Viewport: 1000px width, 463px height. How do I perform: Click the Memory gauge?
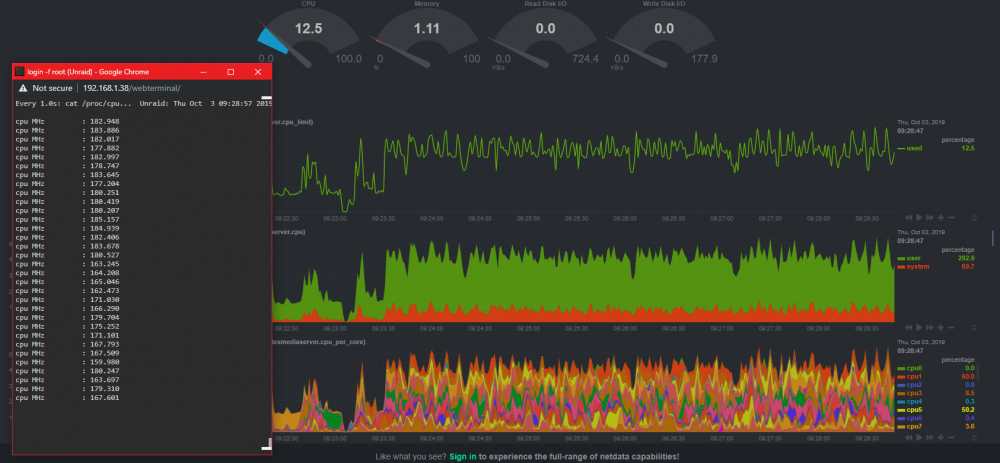point(427,35)
